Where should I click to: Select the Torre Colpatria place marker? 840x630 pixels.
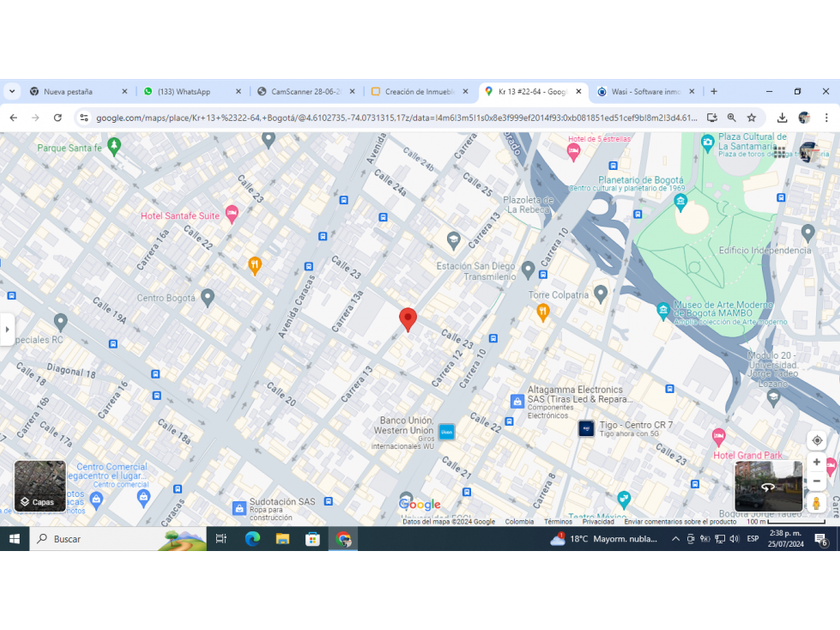click(601, 294)
